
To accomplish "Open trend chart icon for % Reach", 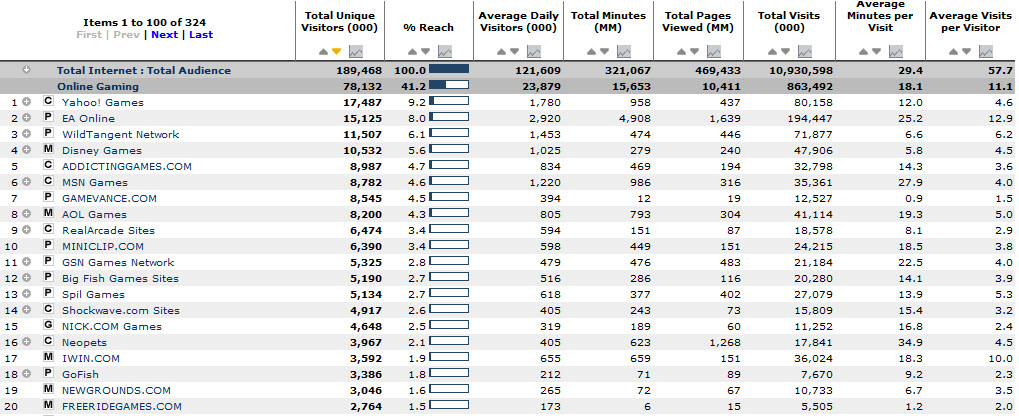I will tap(445, 51).
